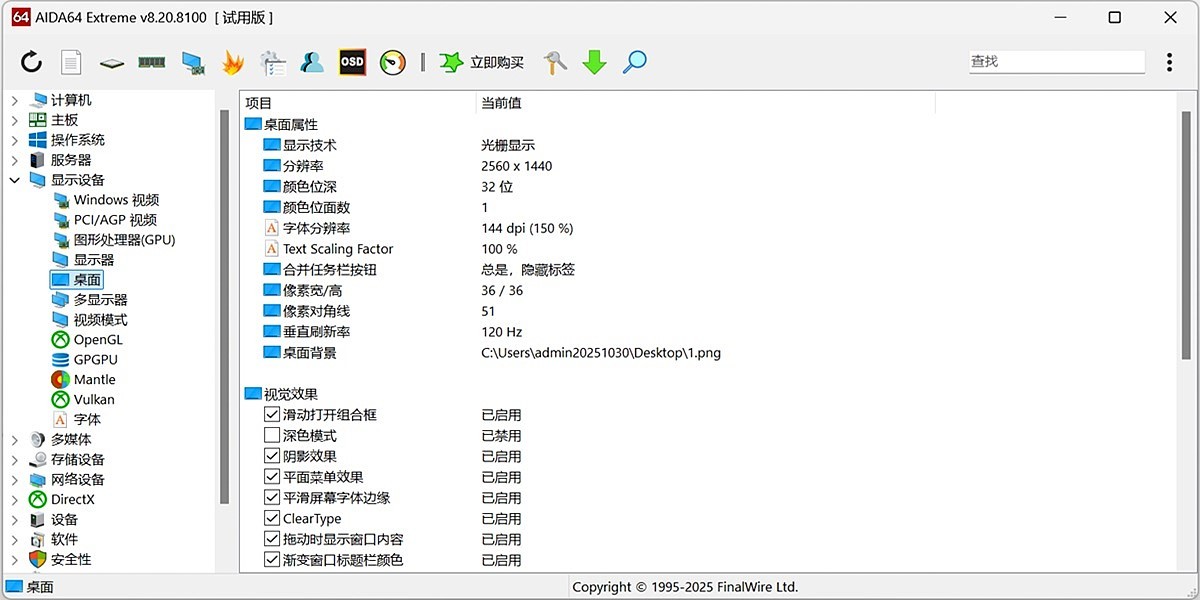Click inside the 查找 search box
1200x600 pixels.
1055,61
